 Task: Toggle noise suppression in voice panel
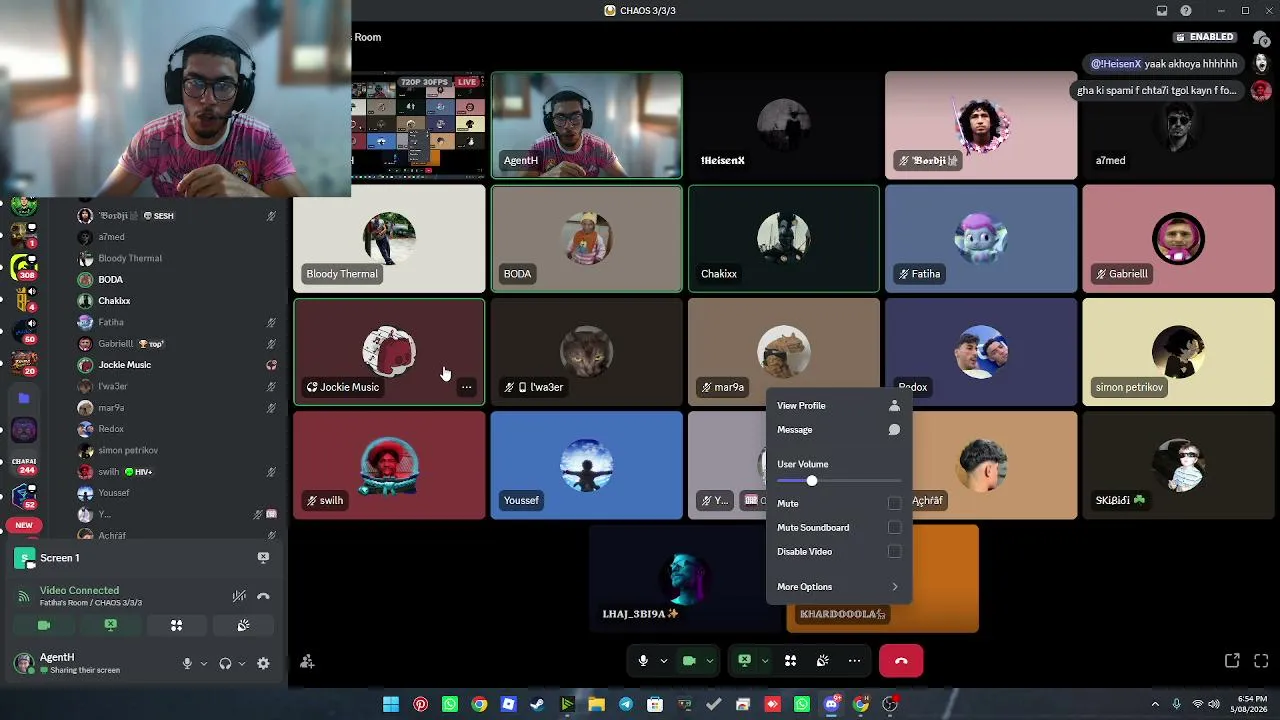239,596
